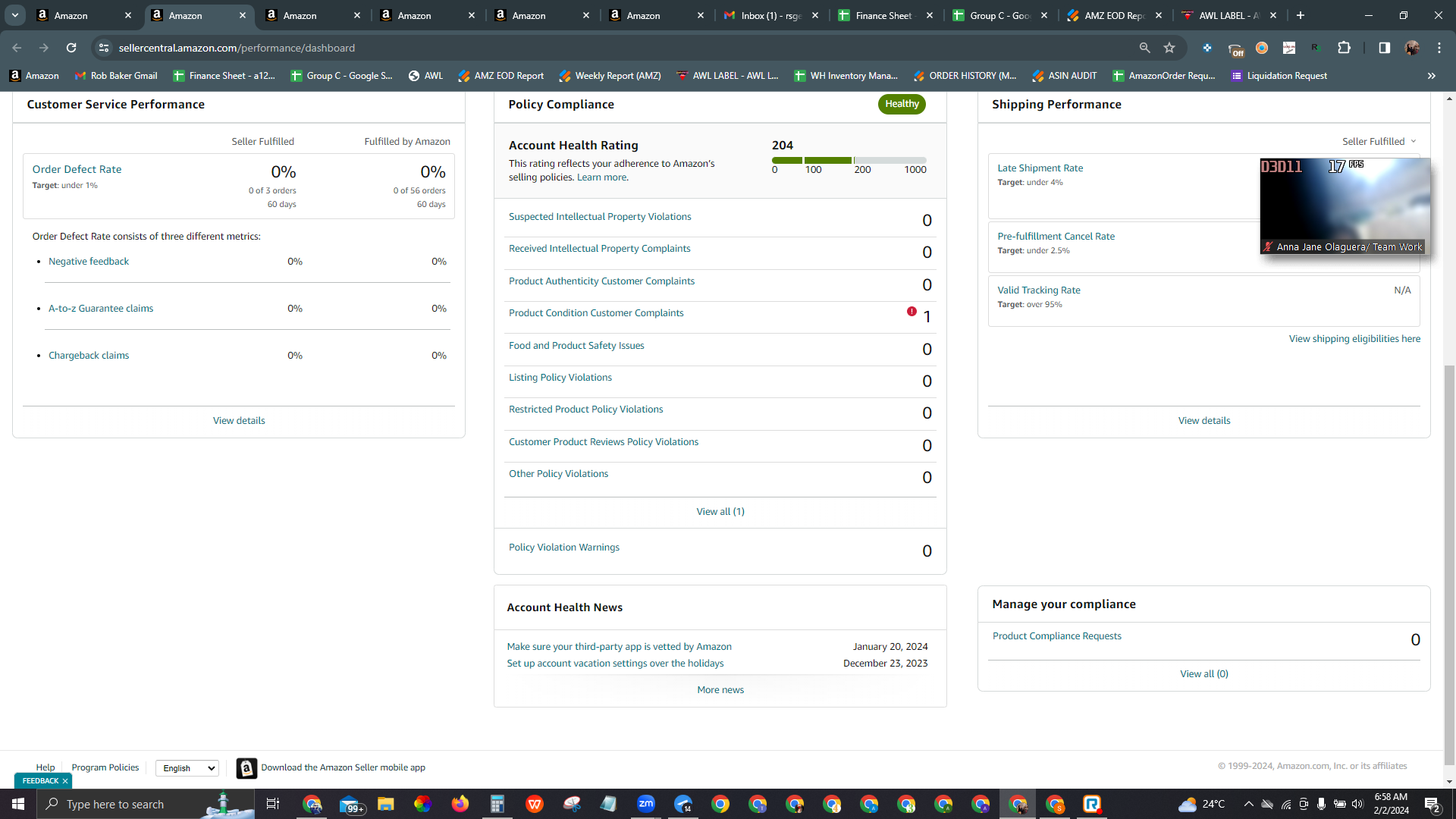The height and width of the screenshot is (819, 1456).
Task: Open the Valid Tracking Rate link
Action: [1038, 290]
